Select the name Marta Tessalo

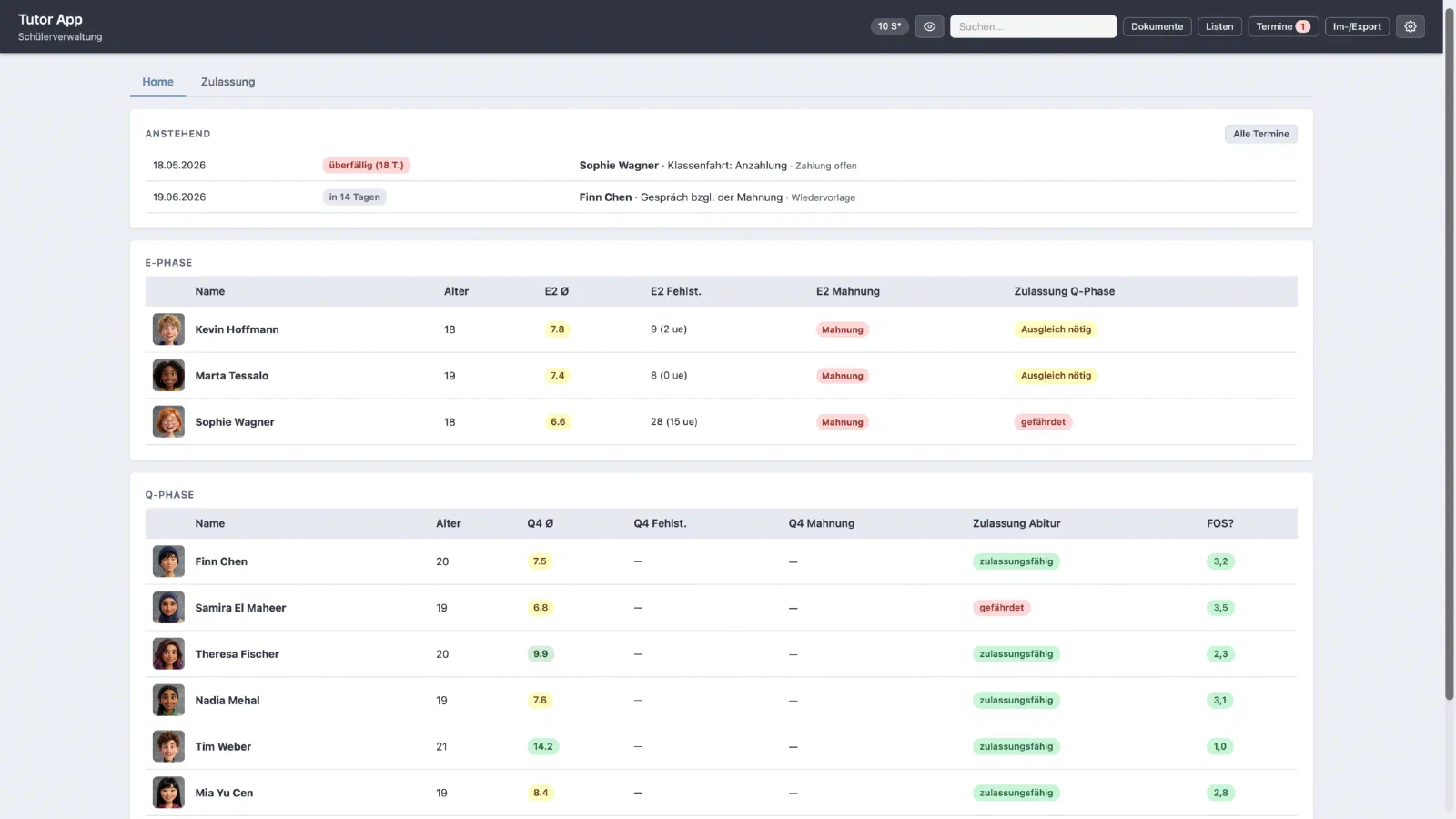click(x=231, y=376)
